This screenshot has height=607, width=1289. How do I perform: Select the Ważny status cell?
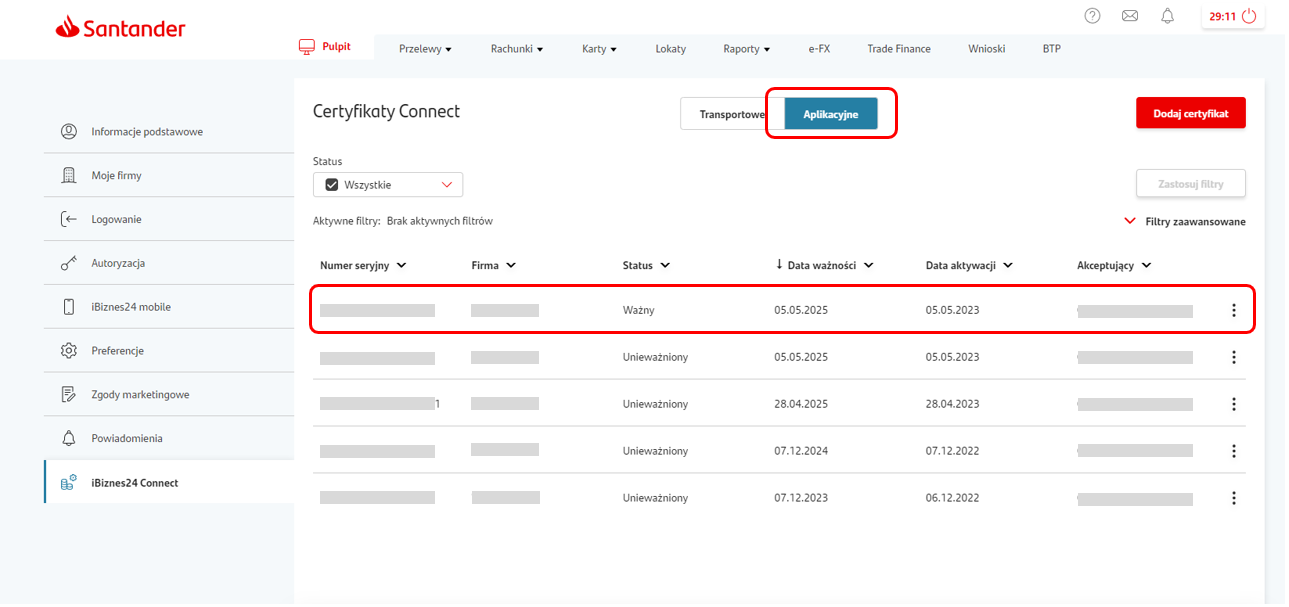pyautogui.click(x=639, y=311)
